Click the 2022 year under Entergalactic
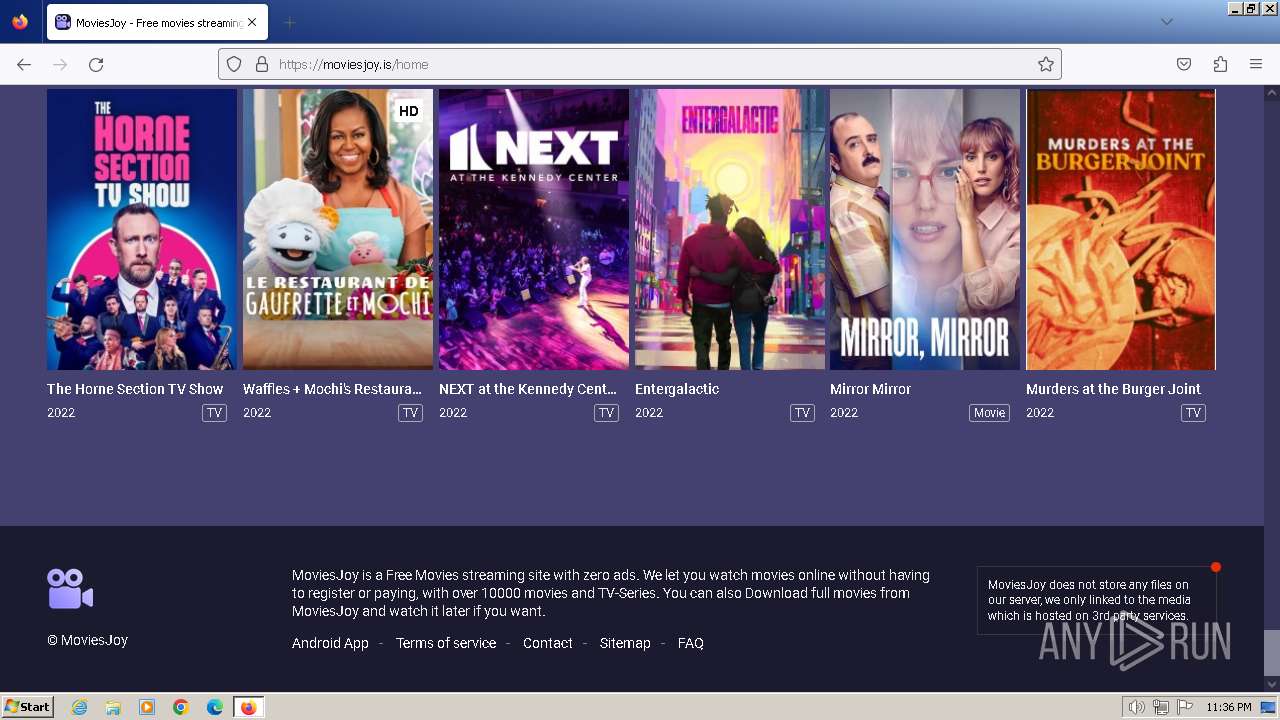 [649, 412]
